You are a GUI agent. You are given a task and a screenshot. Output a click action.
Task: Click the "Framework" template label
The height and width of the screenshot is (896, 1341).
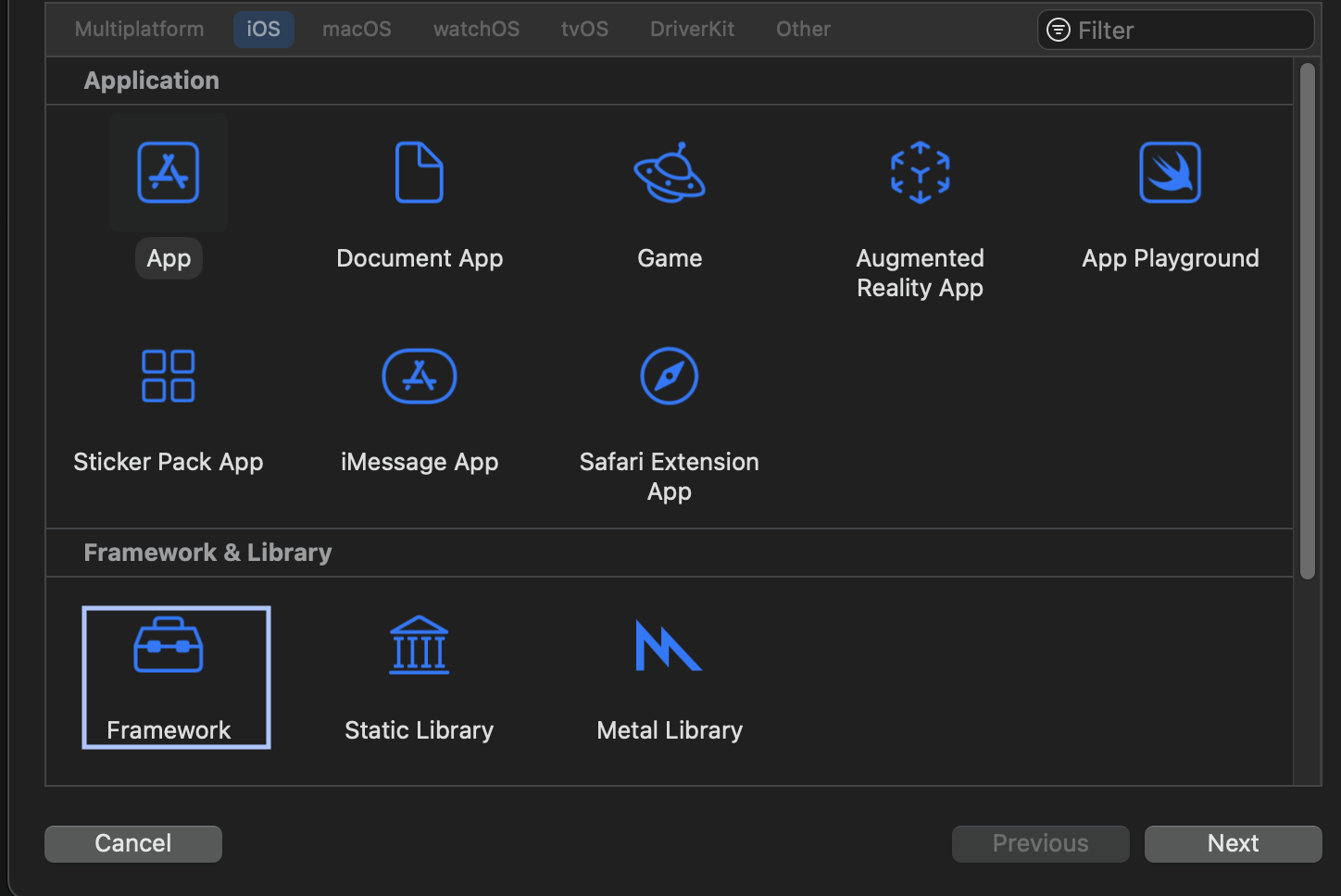[169, 730]
